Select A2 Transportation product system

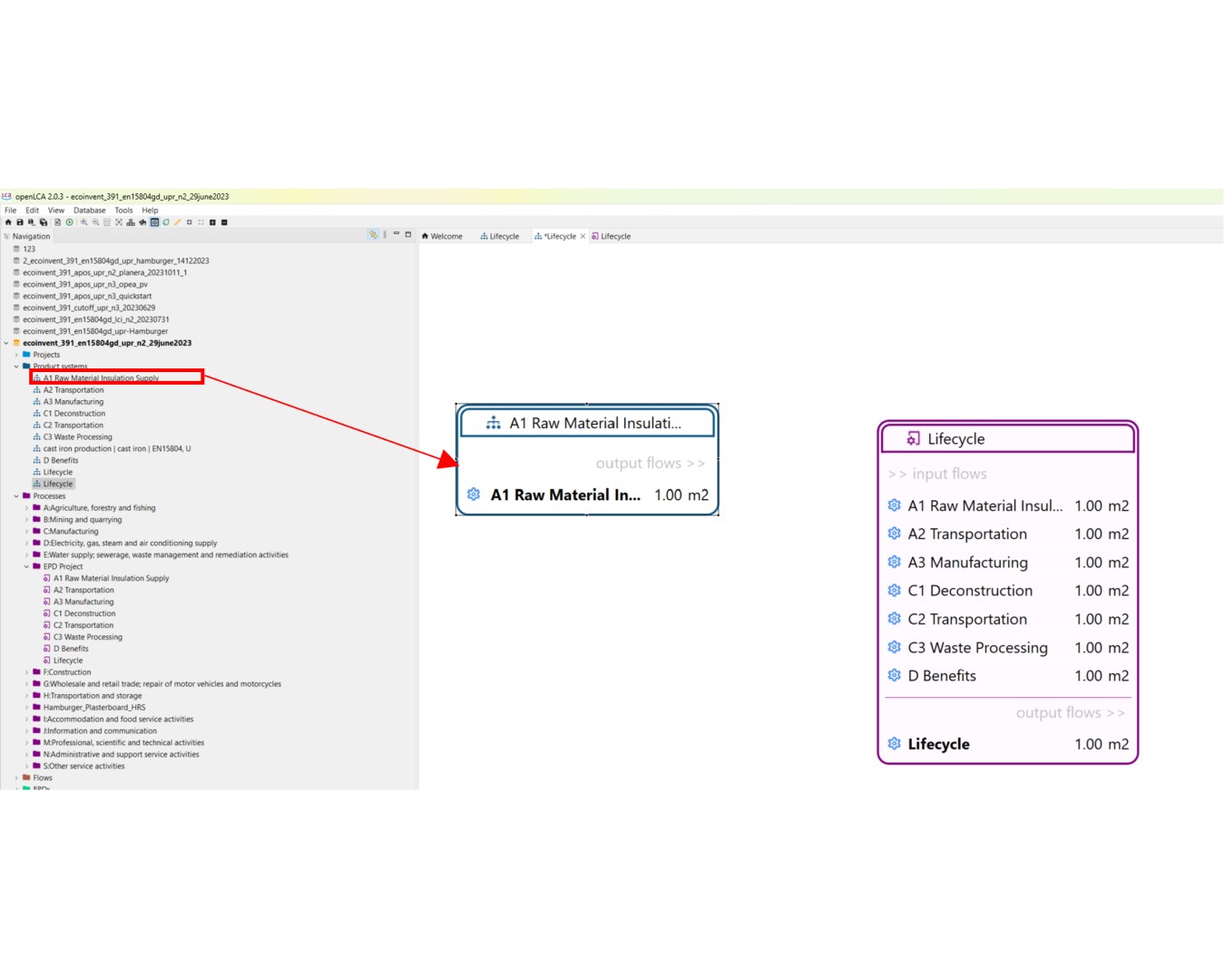[73, 390]
